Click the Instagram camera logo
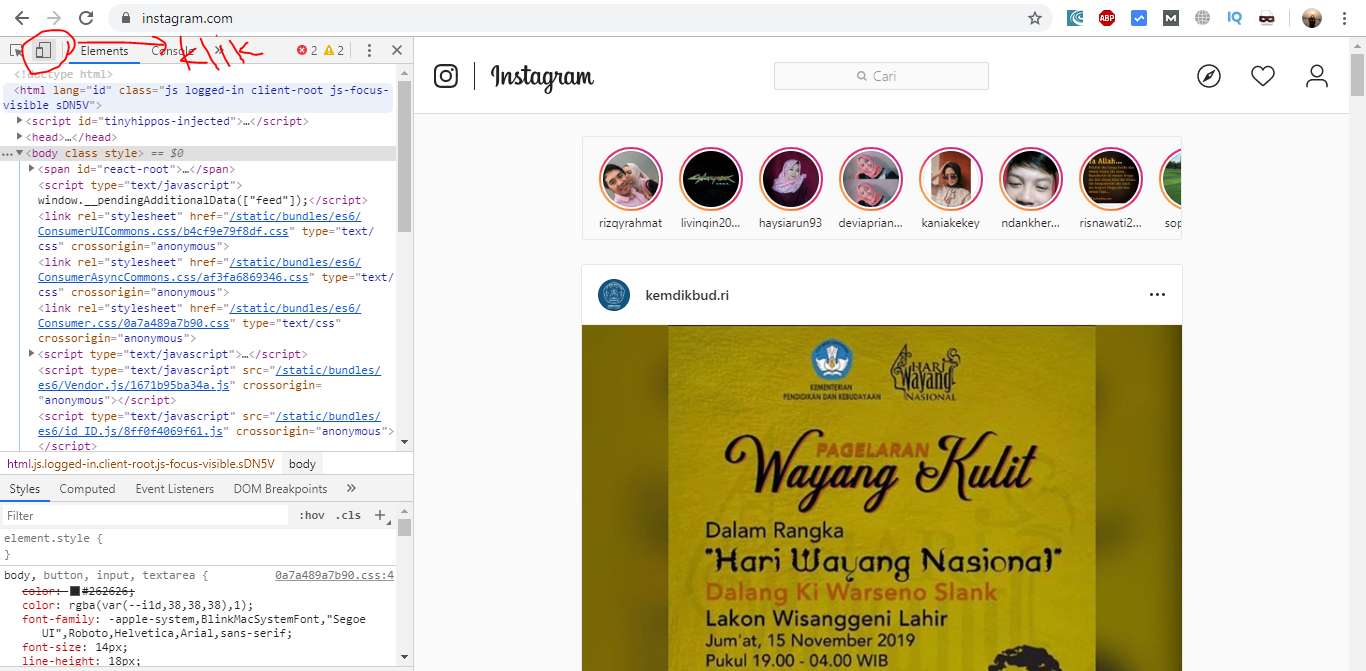This screenshot has height=671, width=1366. [446, 76]
